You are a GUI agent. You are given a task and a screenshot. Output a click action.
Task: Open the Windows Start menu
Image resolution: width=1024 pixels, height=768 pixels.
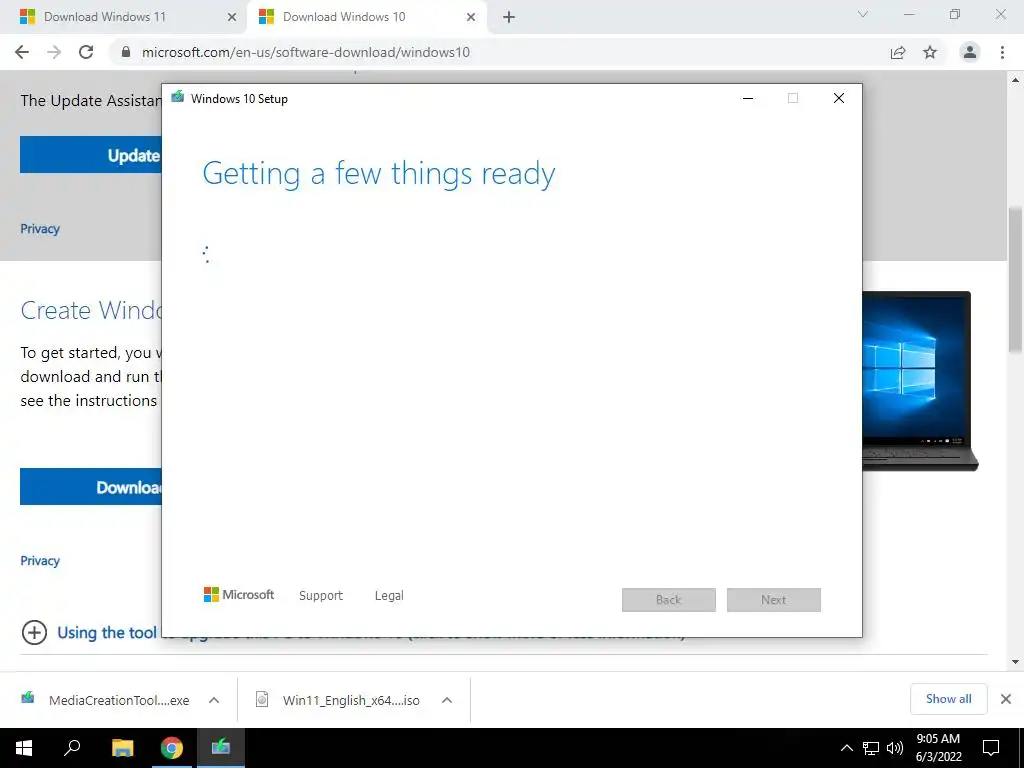(24, 748)
